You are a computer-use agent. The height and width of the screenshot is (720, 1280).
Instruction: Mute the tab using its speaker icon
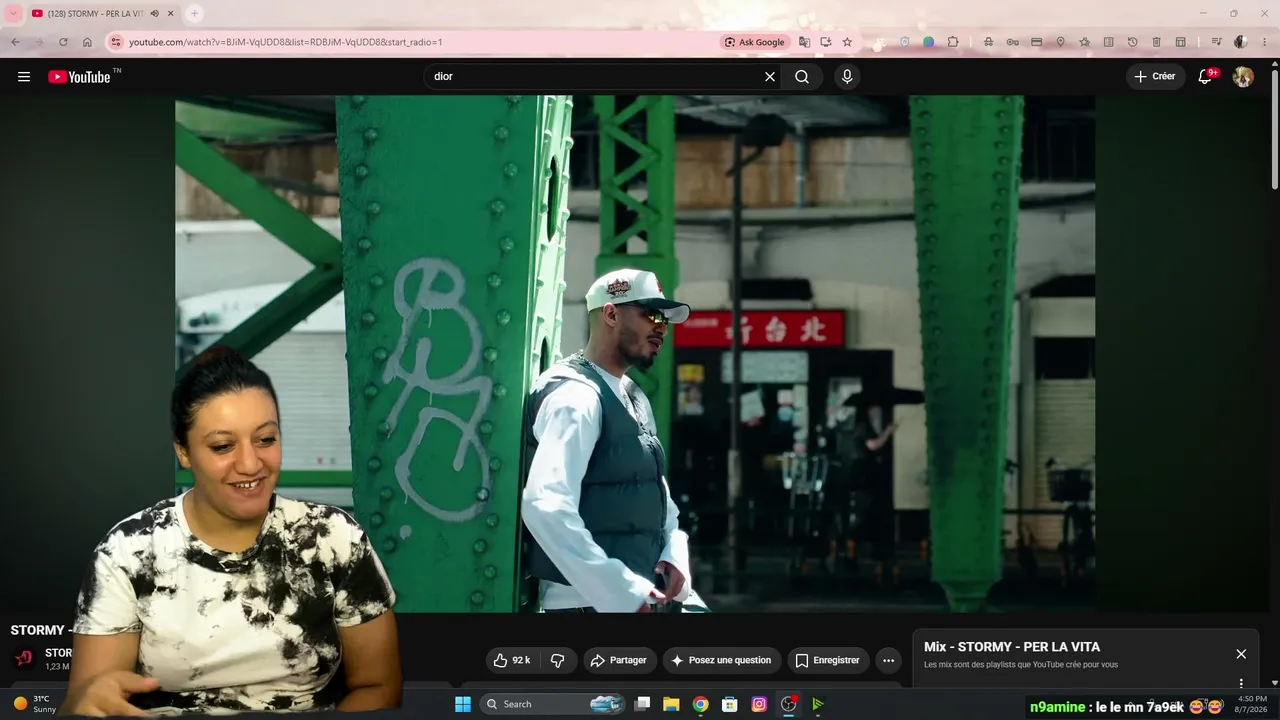pos(155,14)
